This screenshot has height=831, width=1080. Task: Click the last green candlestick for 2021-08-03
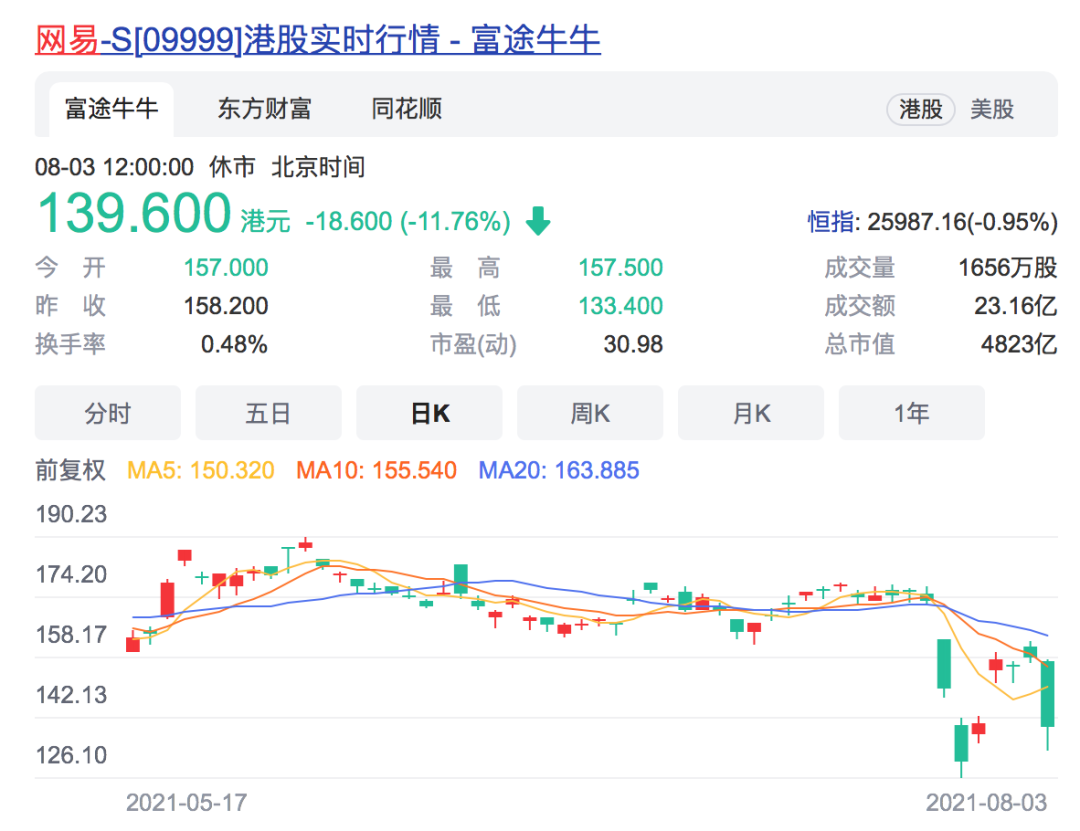(x=1048, y=694)
